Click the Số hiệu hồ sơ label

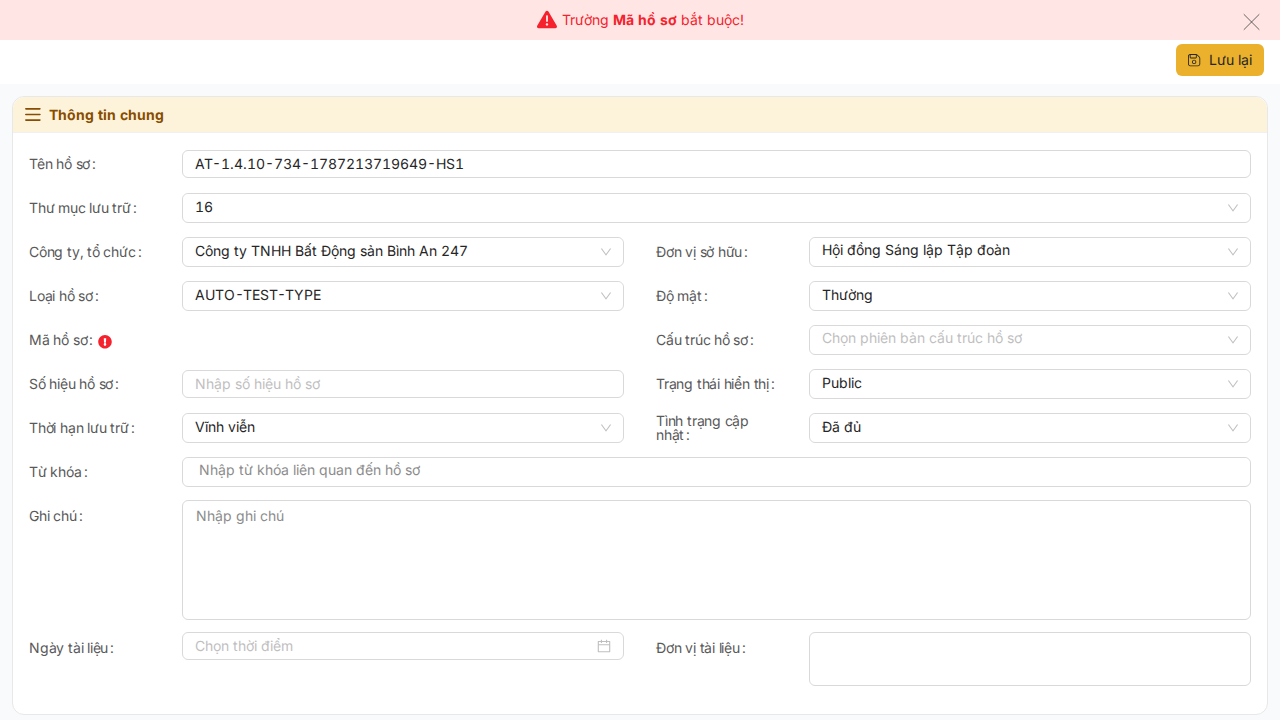(x=74, y=384)
